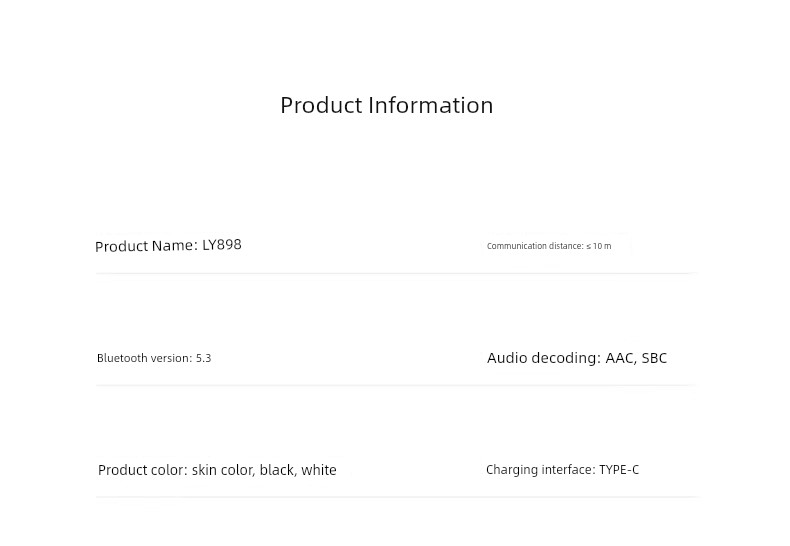Click the Charging interface: TYPE-C text
Screen dimensions: 790x546
[562, 470]
